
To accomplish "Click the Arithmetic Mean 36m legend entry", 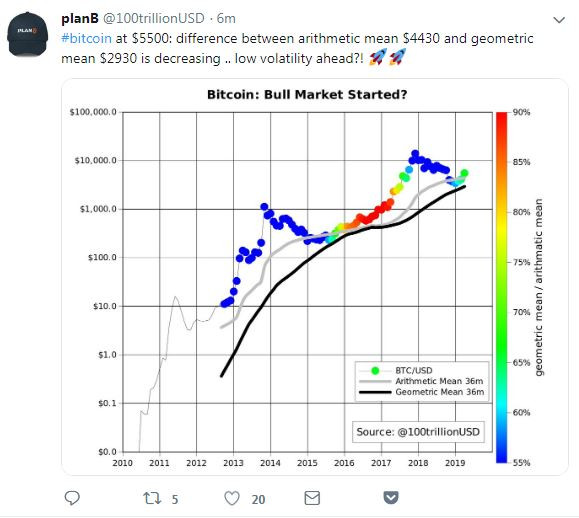I will (x=421, y=381).
